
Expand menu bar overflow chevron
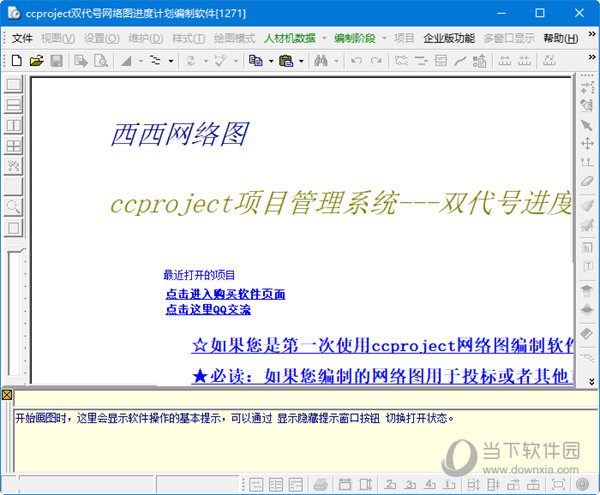[x=592, y=34]
